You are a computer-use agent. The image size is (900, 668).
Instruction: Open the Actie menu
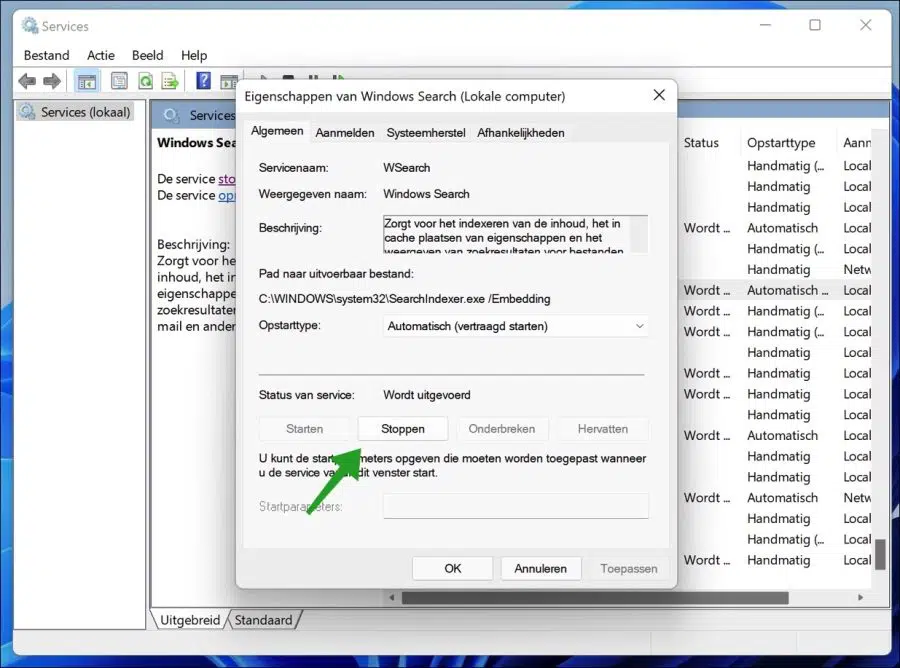[x=101, y=55]
